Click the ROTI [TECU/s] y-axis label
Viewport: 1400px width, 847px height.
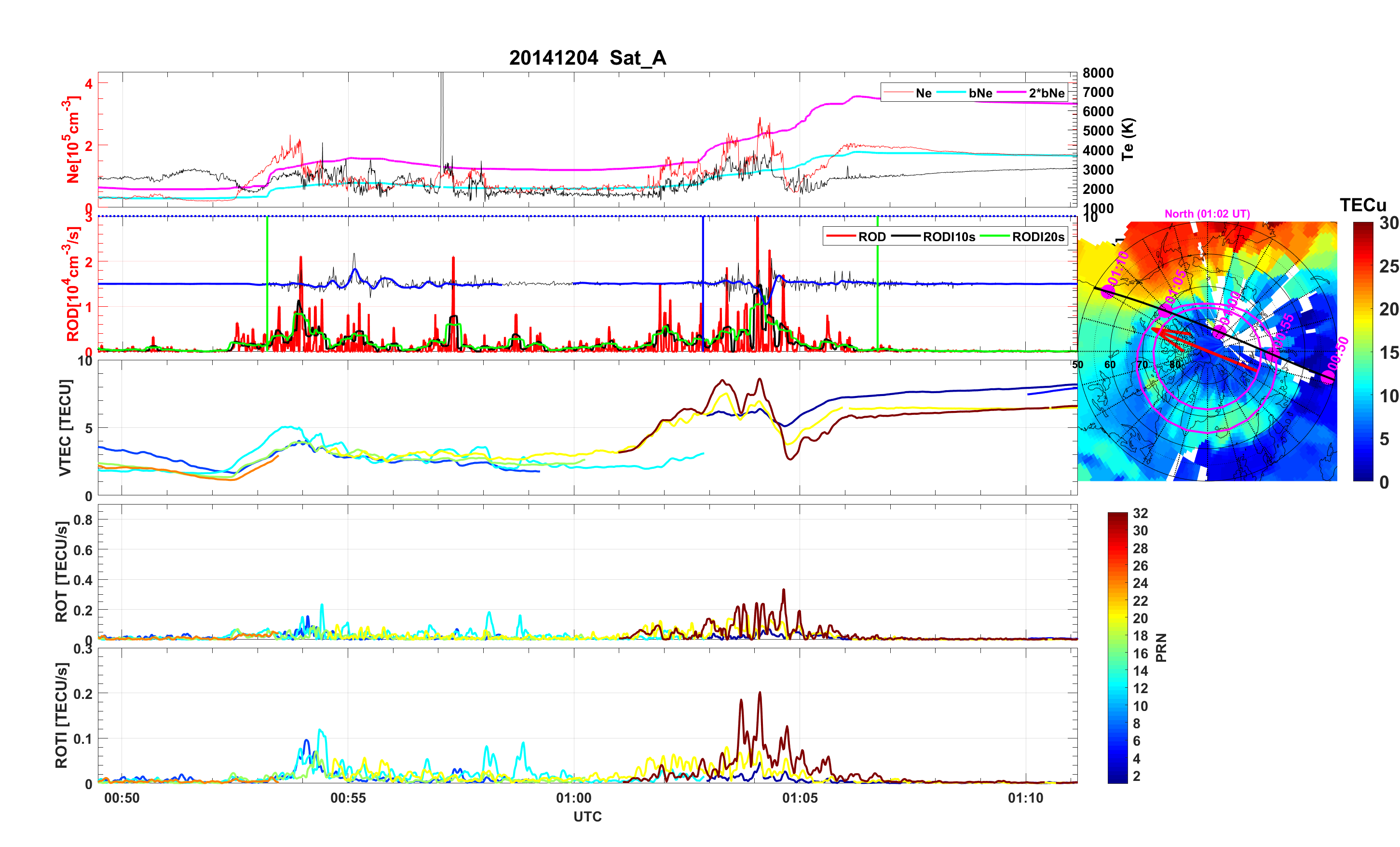[x=61, y=715]
